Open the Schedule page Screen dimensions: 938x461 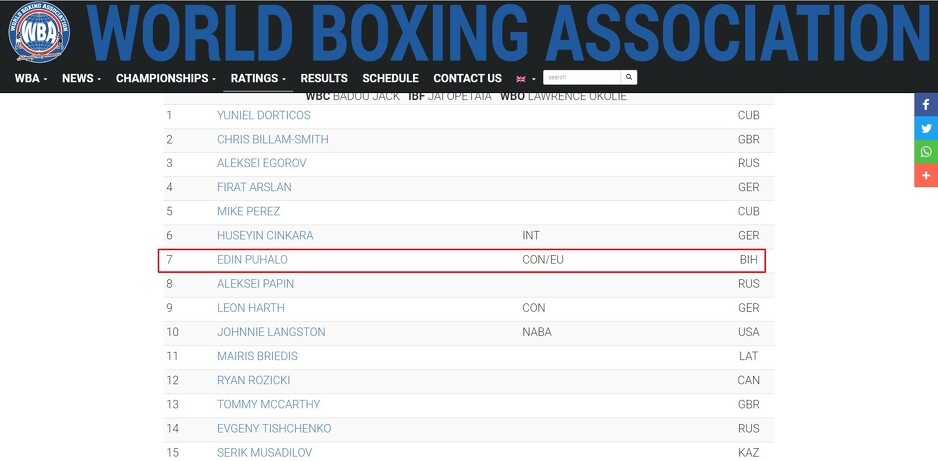tap(390, 78)
